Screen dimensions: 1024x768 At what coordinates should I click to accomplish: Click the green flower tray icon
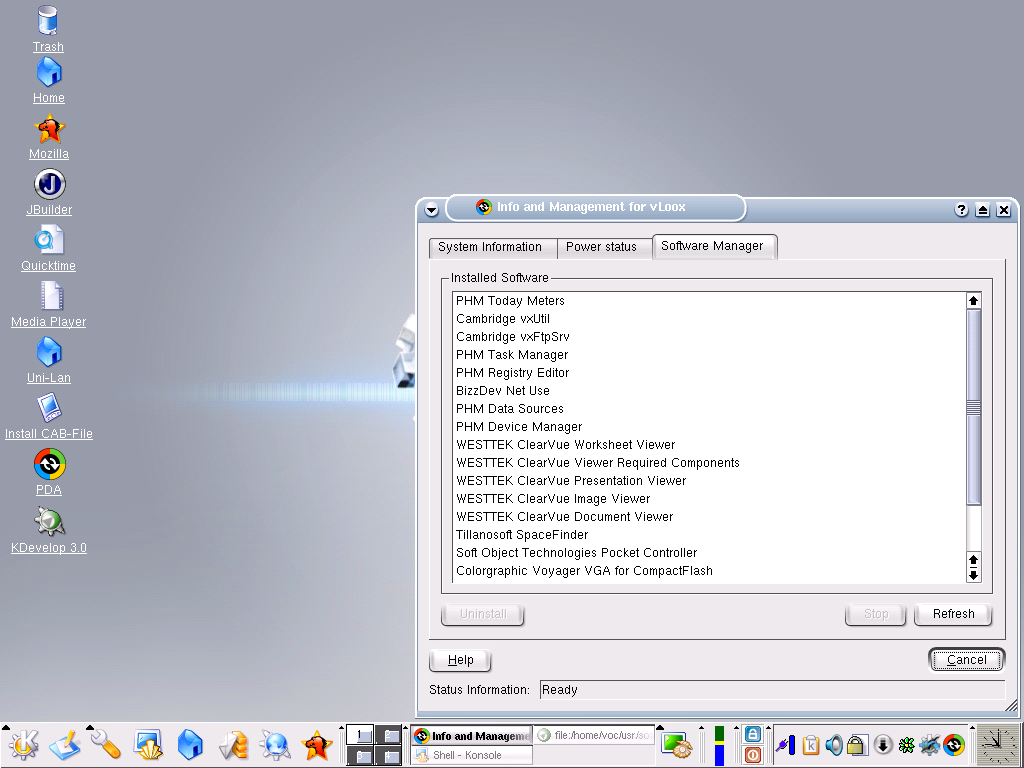point(906,744)
